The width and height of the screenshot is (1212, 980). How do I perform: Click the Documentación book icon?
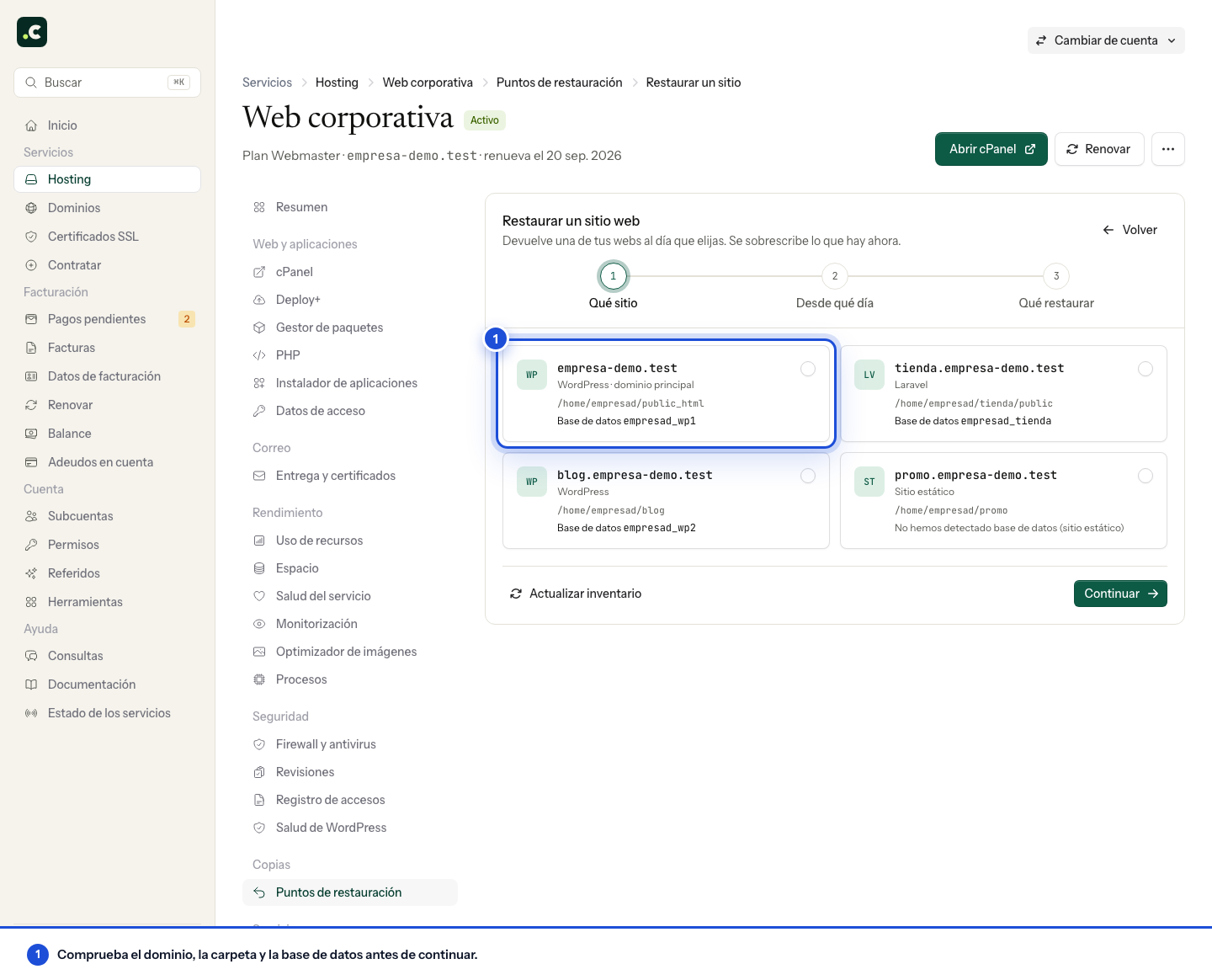click(31, 684)
